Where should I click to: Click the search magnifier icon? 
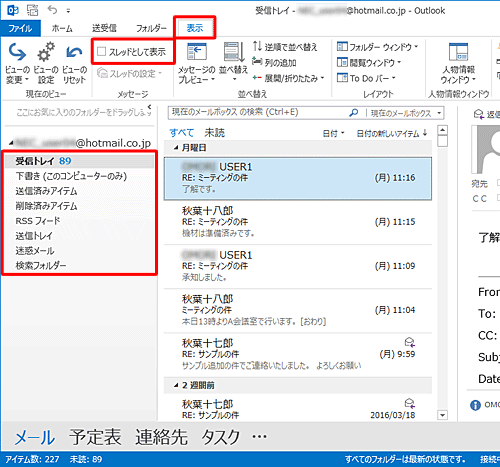coord(353,113)
